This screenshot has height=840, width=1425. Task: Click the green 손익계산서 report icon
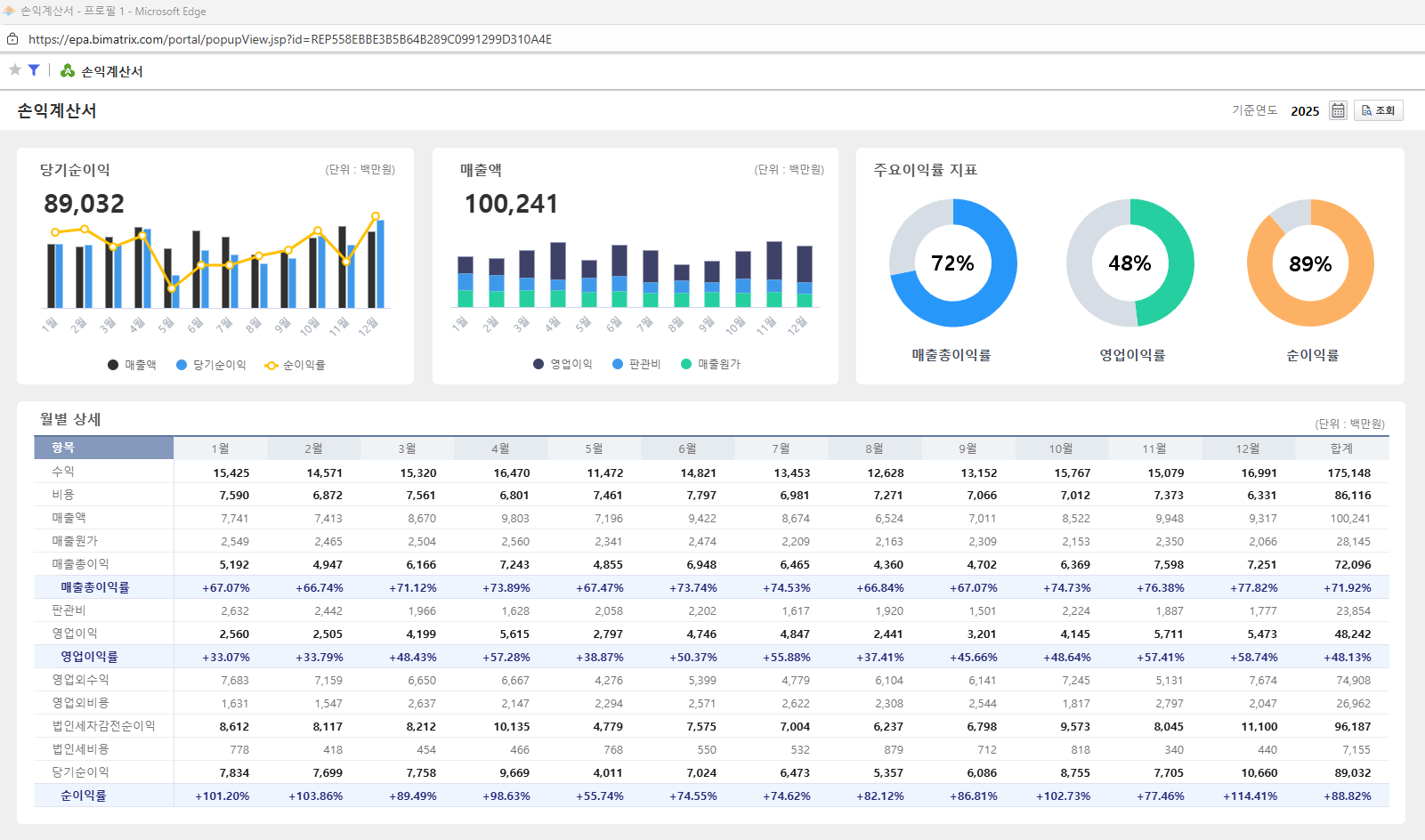[x=68, y=70]
